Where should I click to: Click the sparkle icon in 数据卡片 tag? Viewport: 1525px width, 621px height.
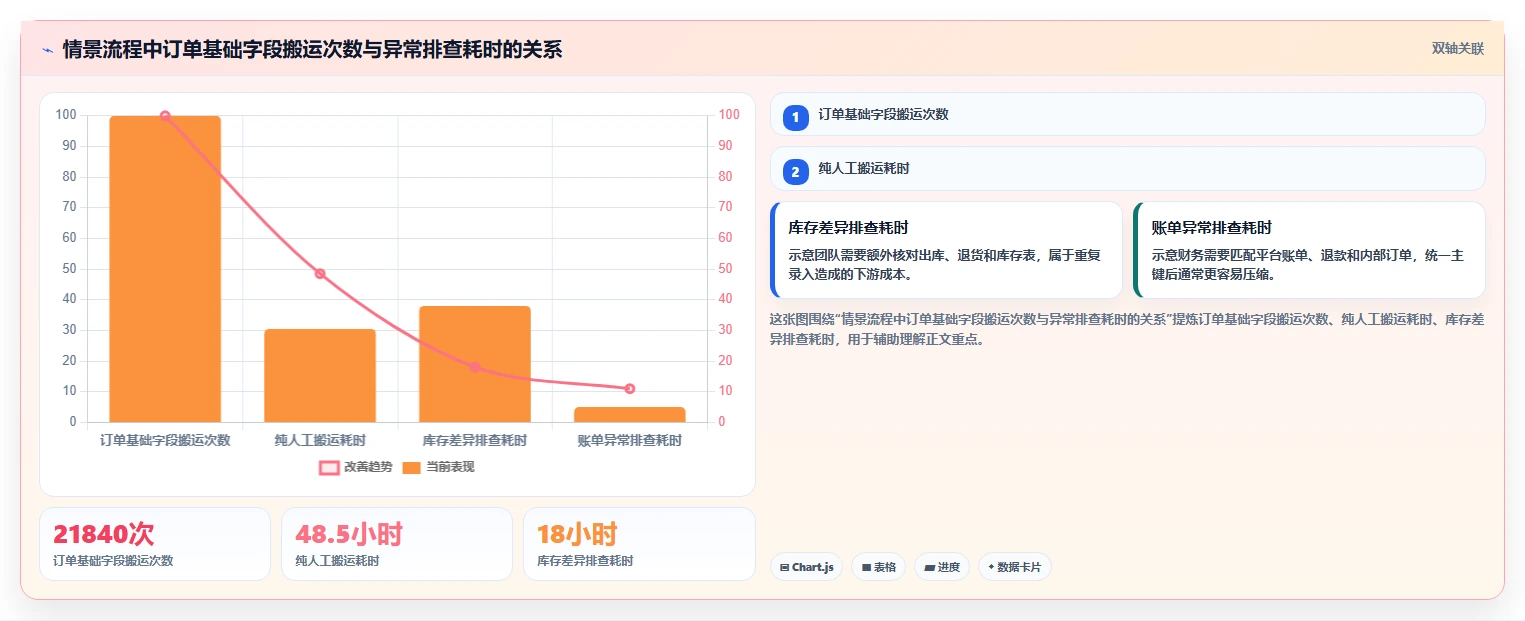click(991, 567)
